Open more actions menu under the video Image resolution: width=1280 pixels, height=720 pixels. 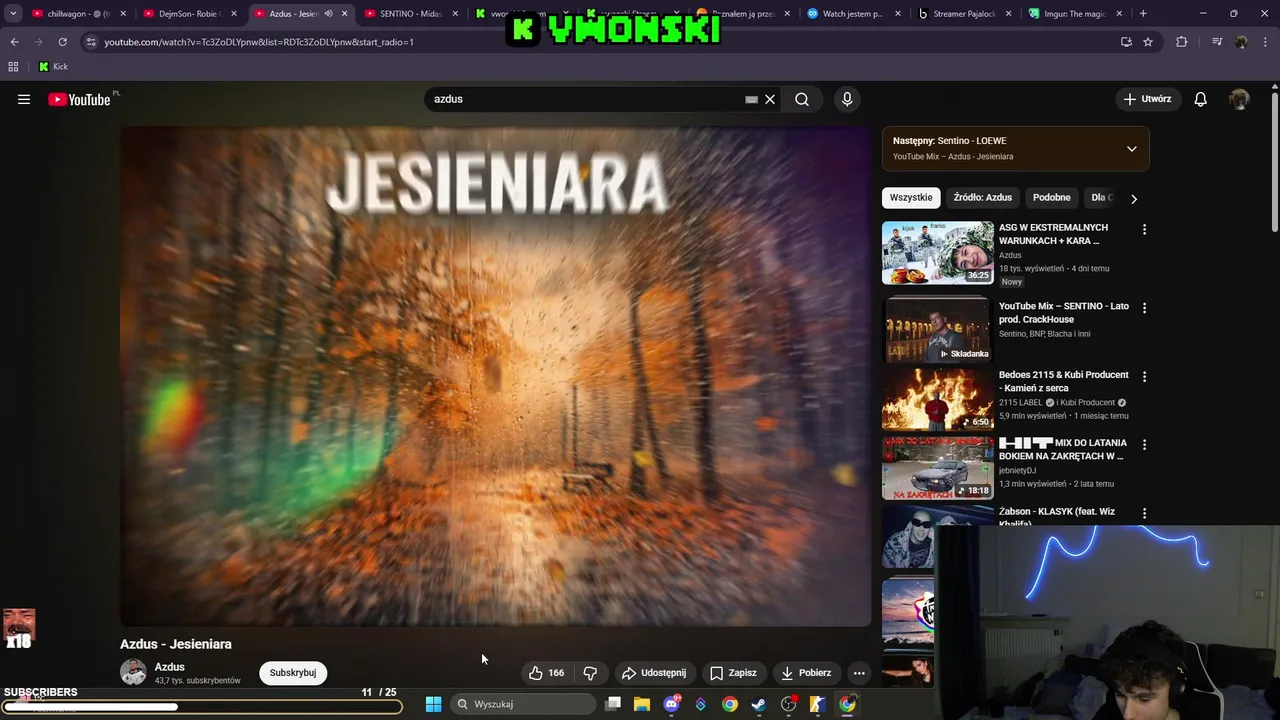pos(859,673)
